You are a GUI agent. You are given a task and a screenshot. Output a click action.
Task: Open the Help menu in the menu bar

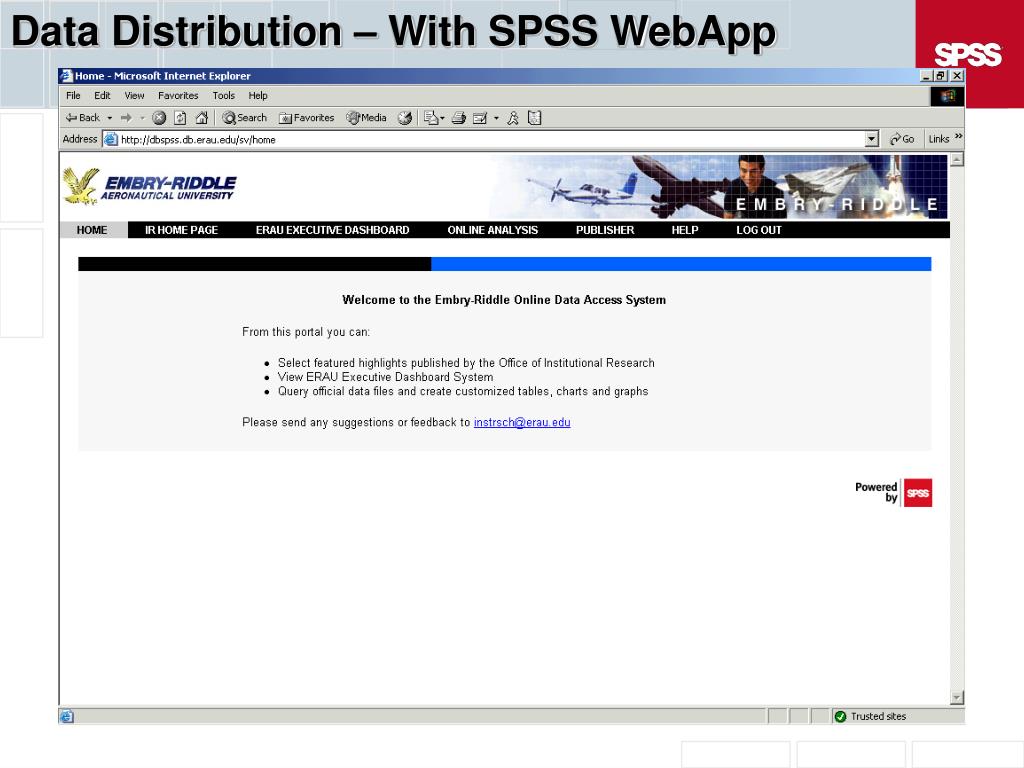pyautogui.click(x=258, y=95)
